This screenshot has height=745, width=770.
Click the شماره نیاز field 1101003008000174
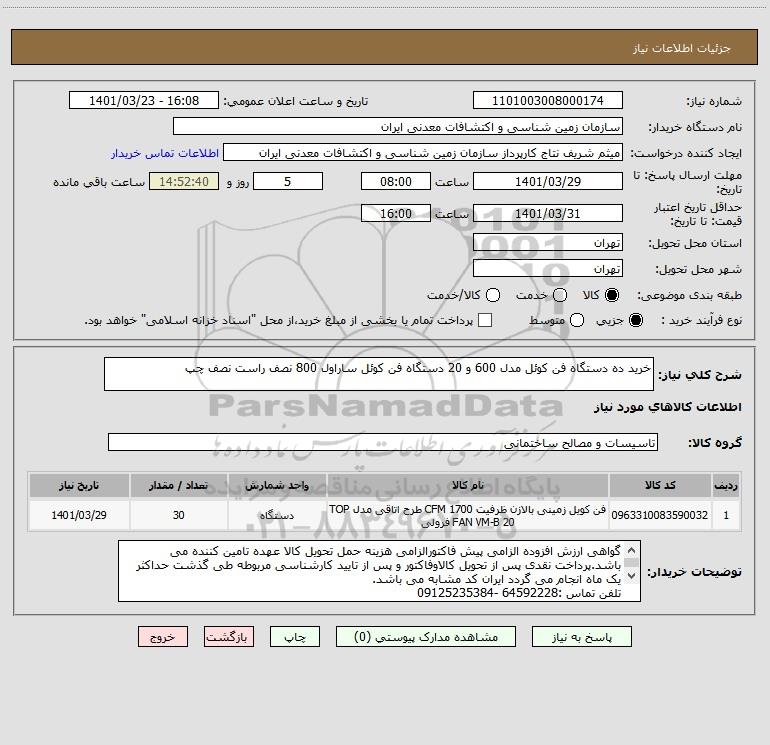[548, 101]
